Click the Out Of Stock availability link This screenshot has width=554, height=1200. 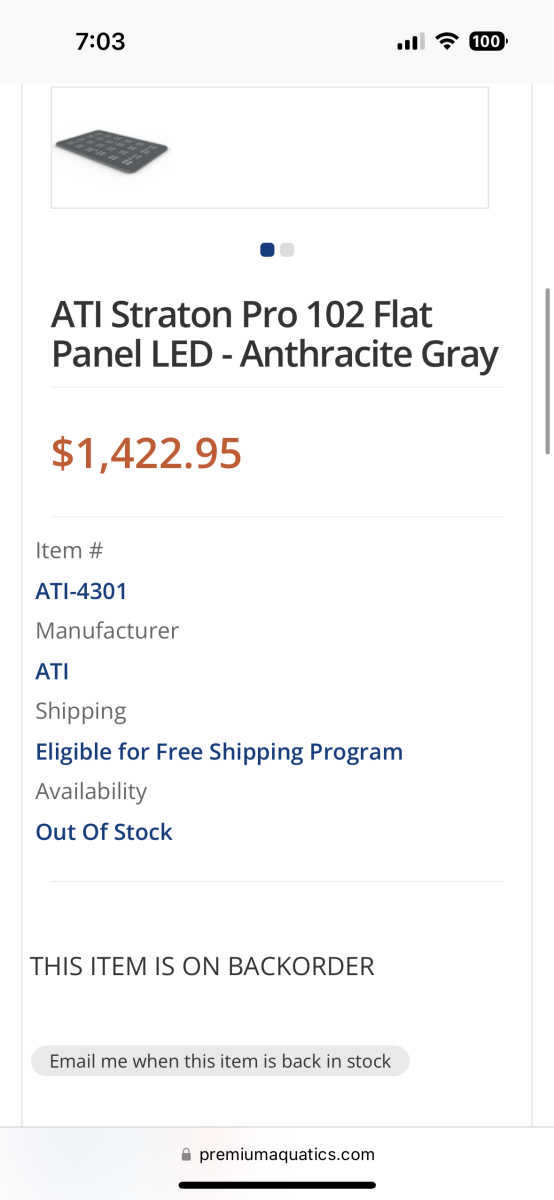[104, 832]
